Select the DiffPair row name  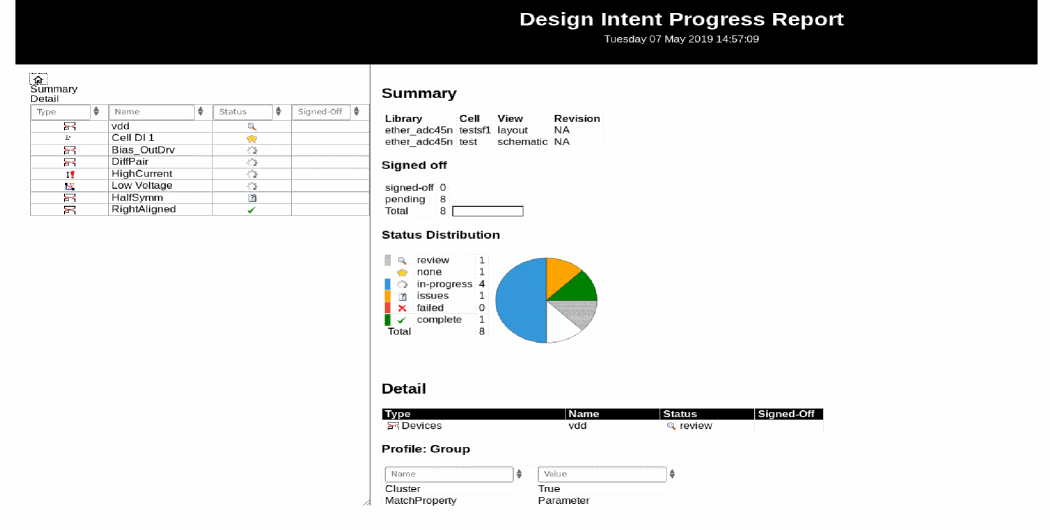pos(130,162)
